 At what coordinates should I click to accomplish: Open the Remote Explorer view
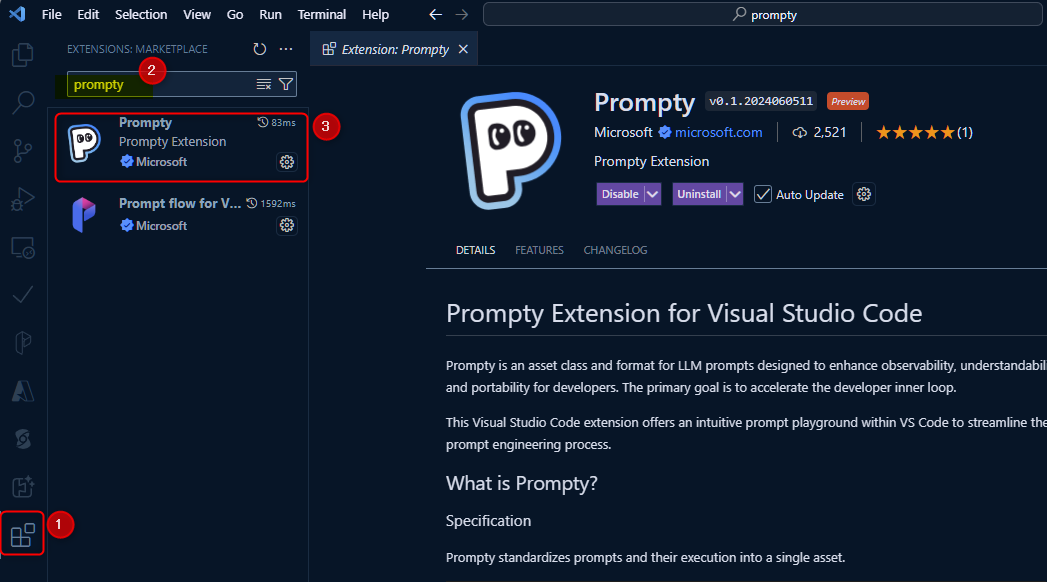tap(22, 247)
